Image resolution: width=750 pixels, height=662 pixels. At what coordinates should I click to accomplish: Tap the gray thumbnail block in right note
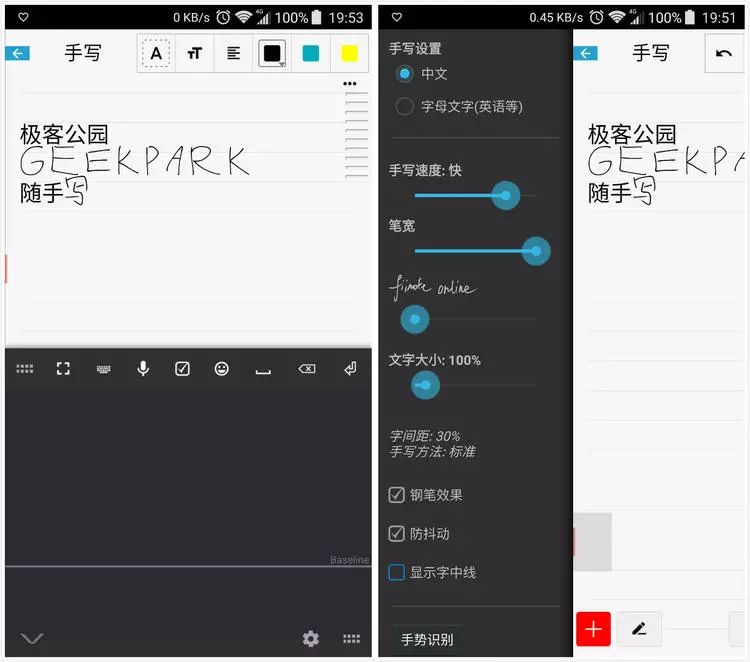point(593,542)
